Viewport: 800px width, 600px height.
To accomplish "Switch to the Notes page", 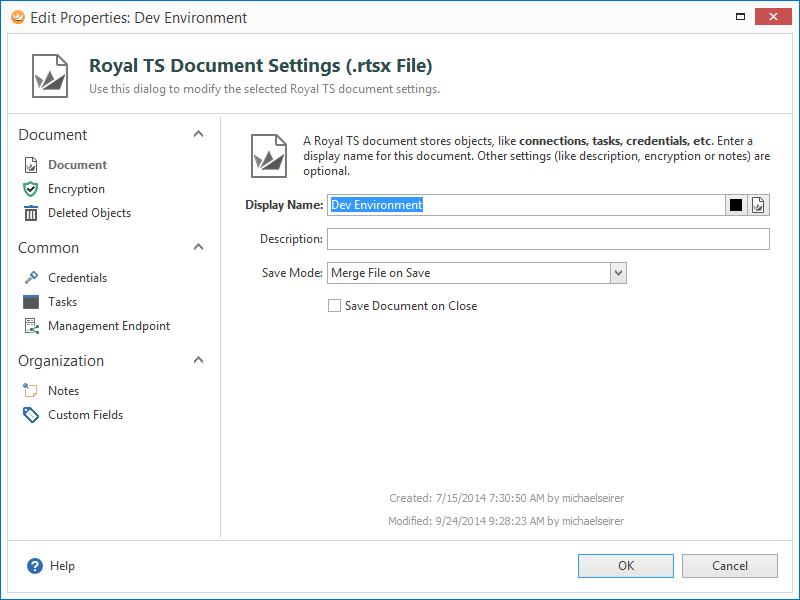I will tap(63, 391).
